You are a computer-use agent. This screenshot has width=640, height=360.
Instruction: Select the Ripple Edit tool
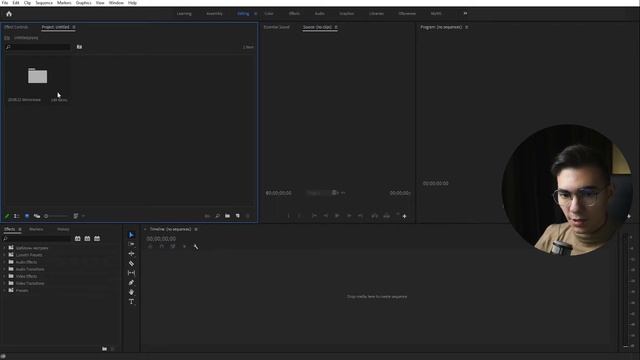[131, 253]
